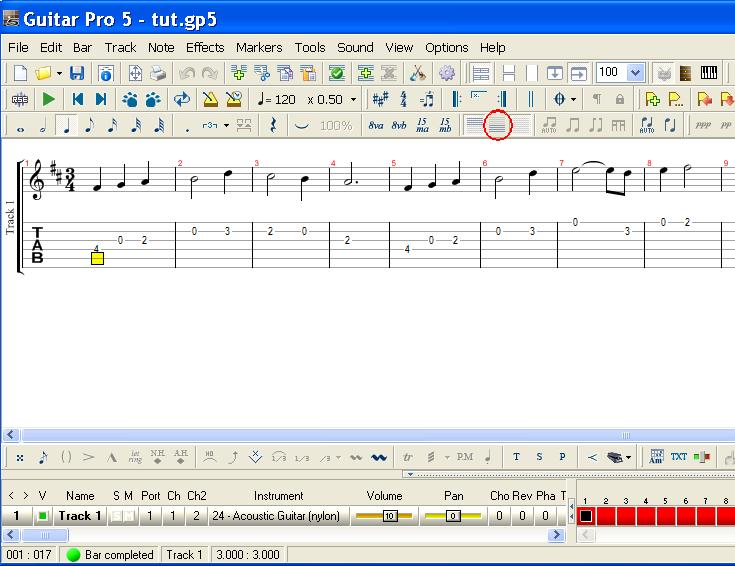This screenshot has width=735, height=566.
Task: Open the Track menu
Action: click(120, 47)
